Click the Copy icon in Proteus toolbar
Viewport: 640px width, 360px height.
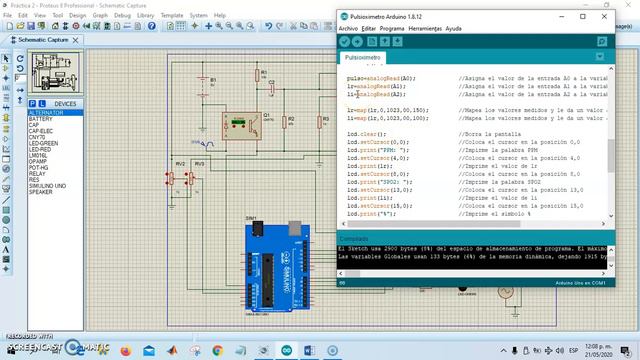[x=304, y=26]
